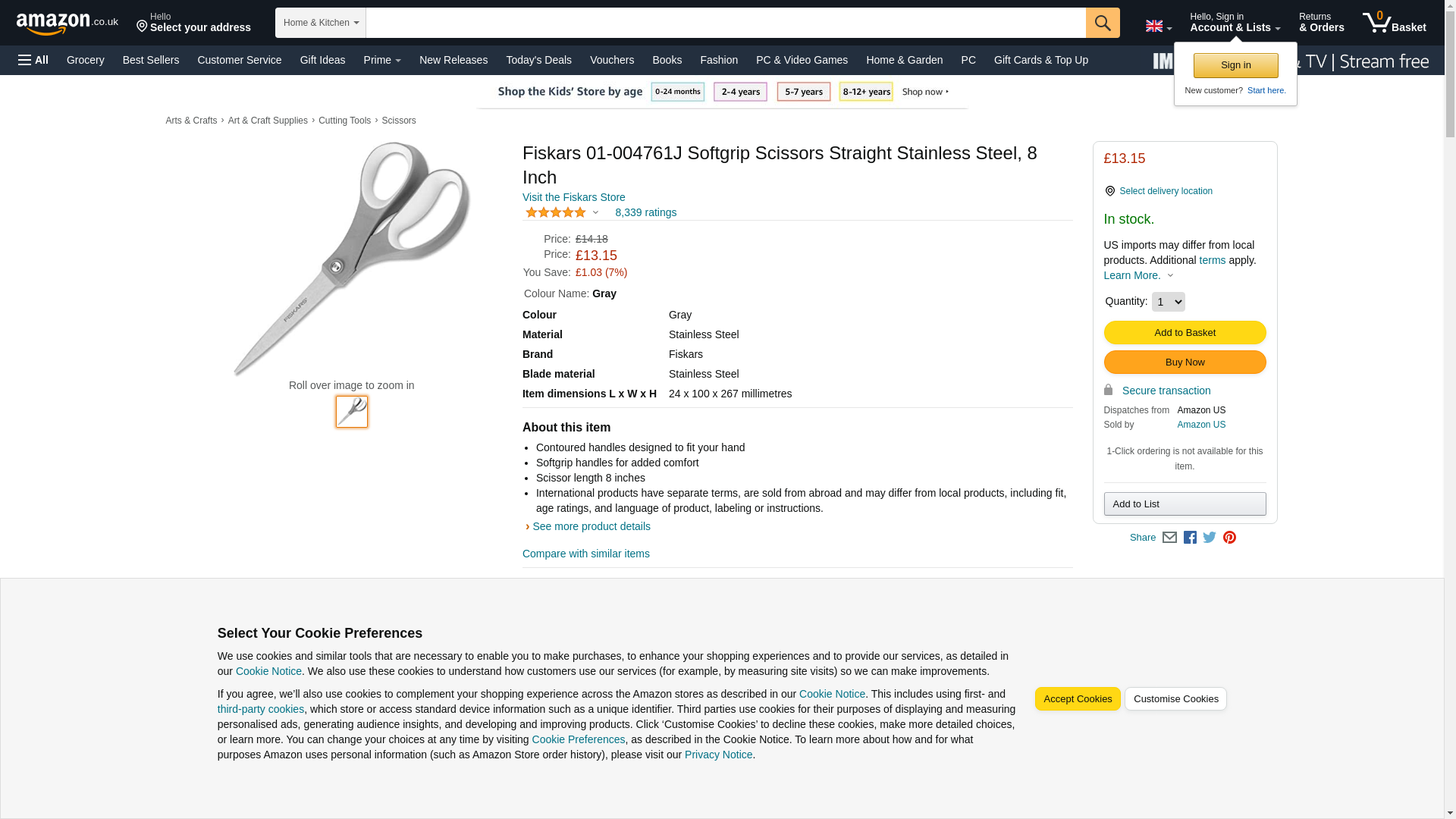The image size is (1456, 819).
Task: Expand the star rating breakdown
Action: pos(562,213)
